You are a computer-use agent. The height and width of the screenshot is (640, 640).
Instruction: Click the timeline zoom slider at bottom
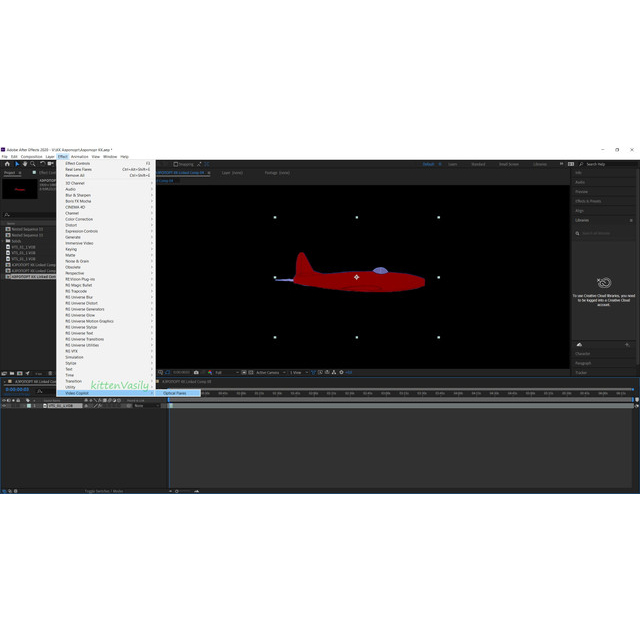click(x=185, y=491)
